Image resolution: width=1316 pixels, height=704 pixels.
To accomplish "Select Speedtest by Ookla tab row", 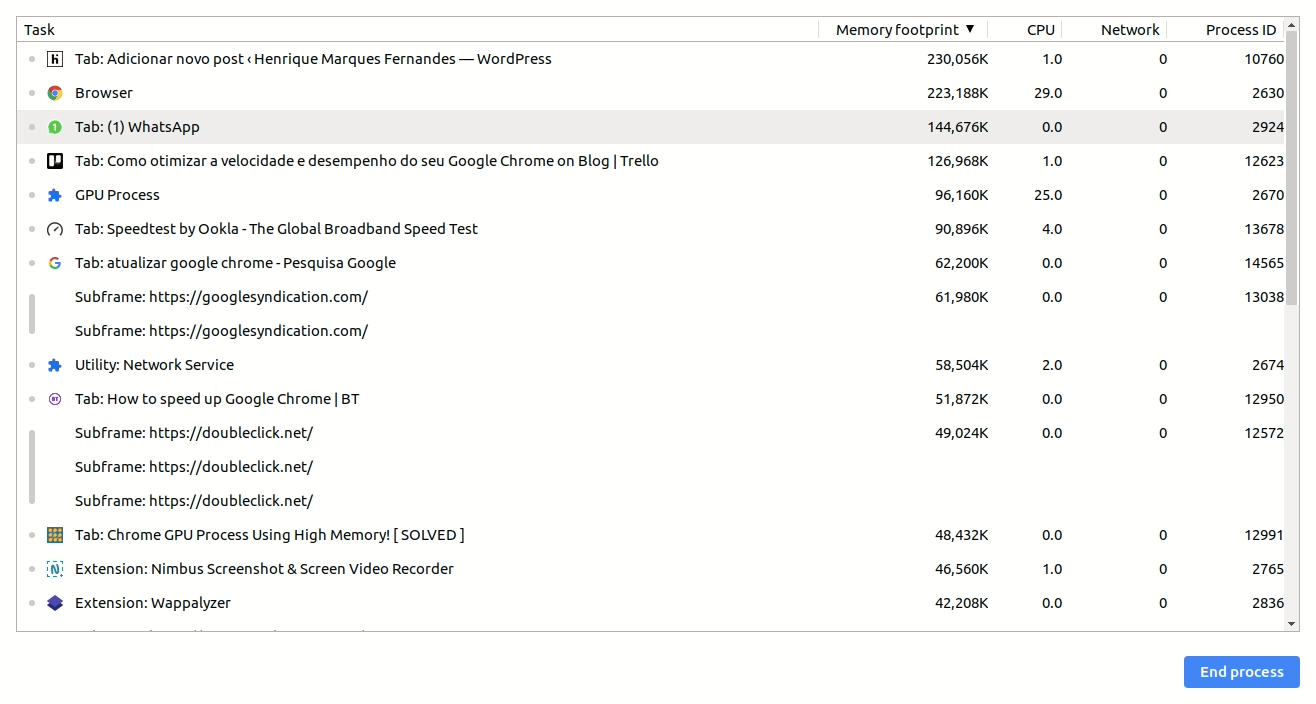I will (x=651, y=229).
